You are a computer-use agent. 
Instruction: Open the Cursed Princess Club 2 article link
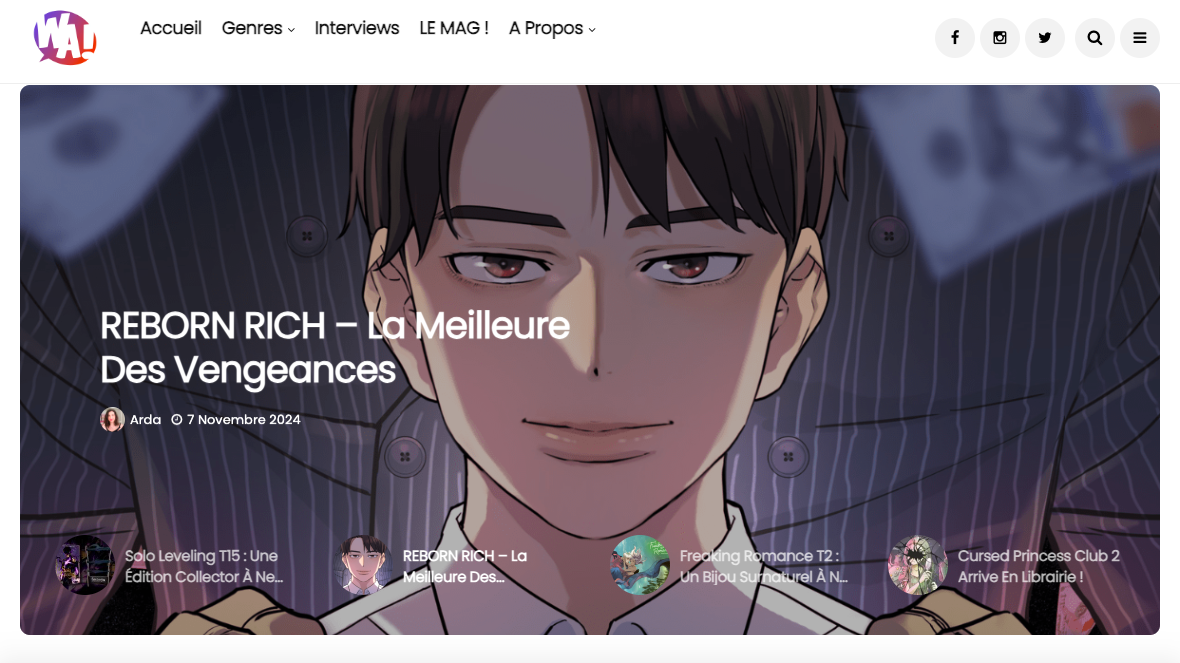coord(1039,566)
